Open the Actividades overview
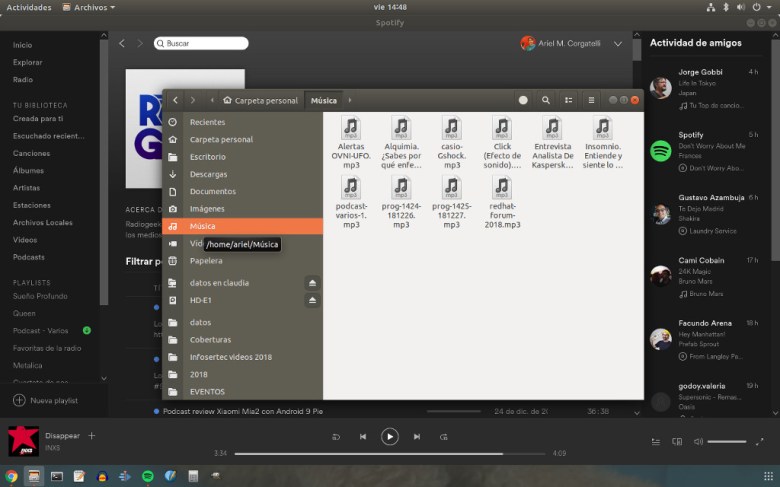This screenshot has height=487, width=780. (28, 7)
